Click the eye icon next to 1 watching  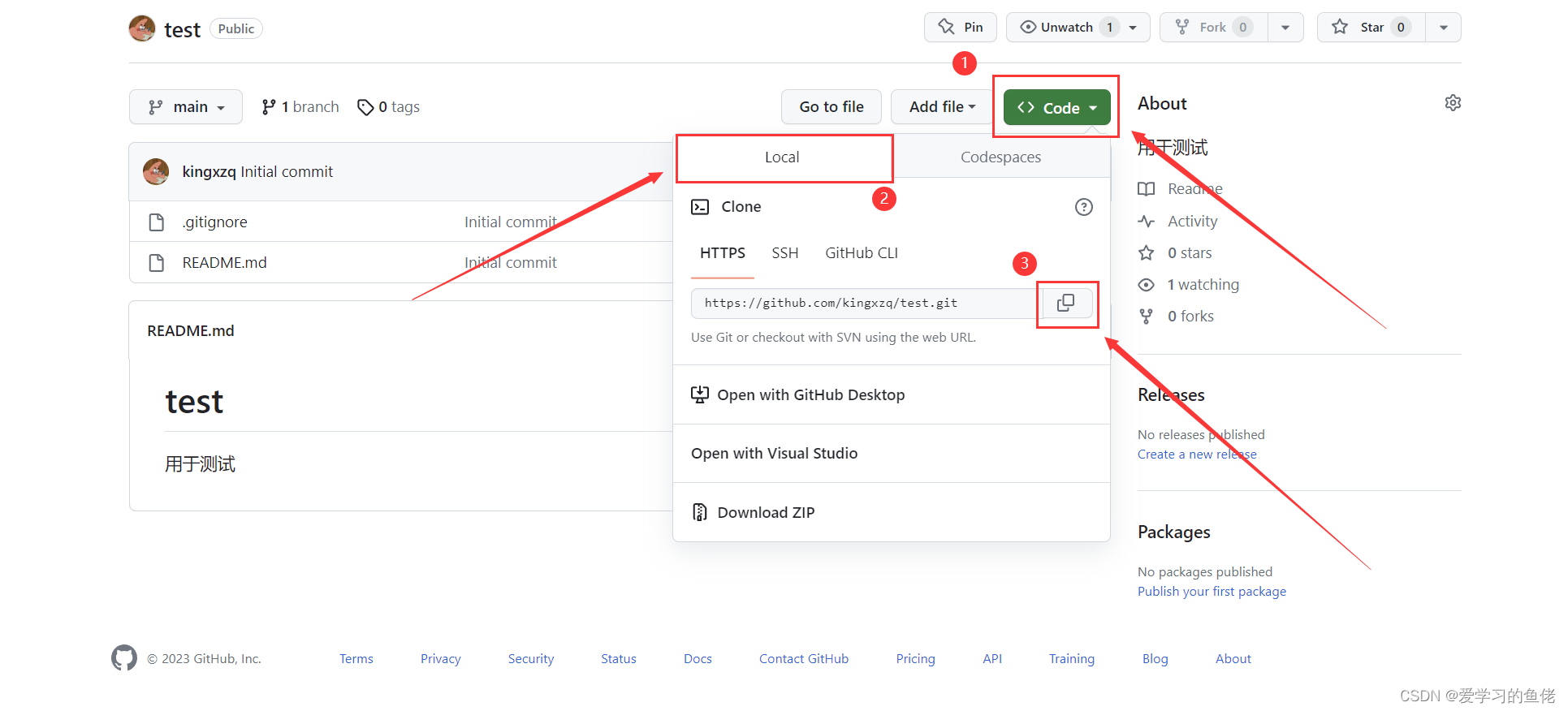tap(1146, 285)
